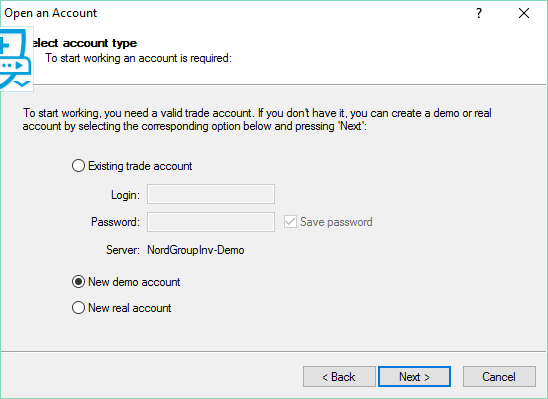
Task: Click the Password: field label
Action: [115, 222]
